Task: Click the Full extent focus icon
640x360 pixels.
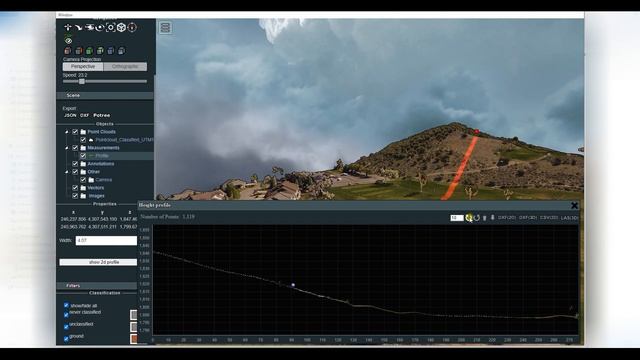Action: pos(110,27)
